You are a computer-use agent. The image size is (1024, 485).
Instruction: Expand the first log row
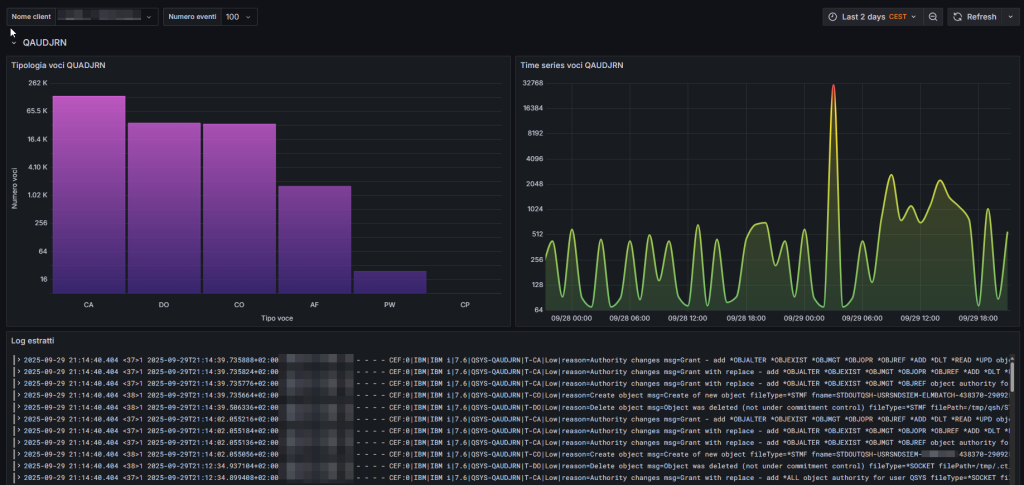(x=17, y=358)
